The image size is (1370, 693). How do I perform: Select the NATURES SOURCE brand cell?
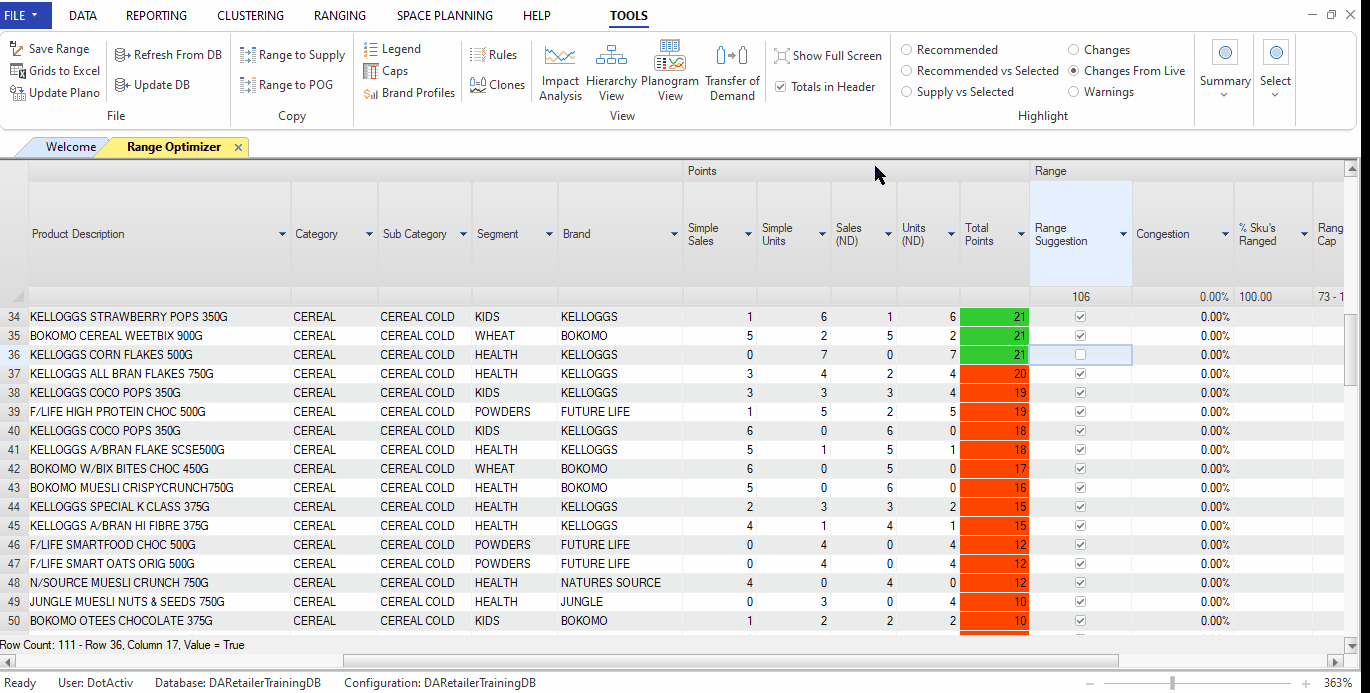(x=620, y=583)
